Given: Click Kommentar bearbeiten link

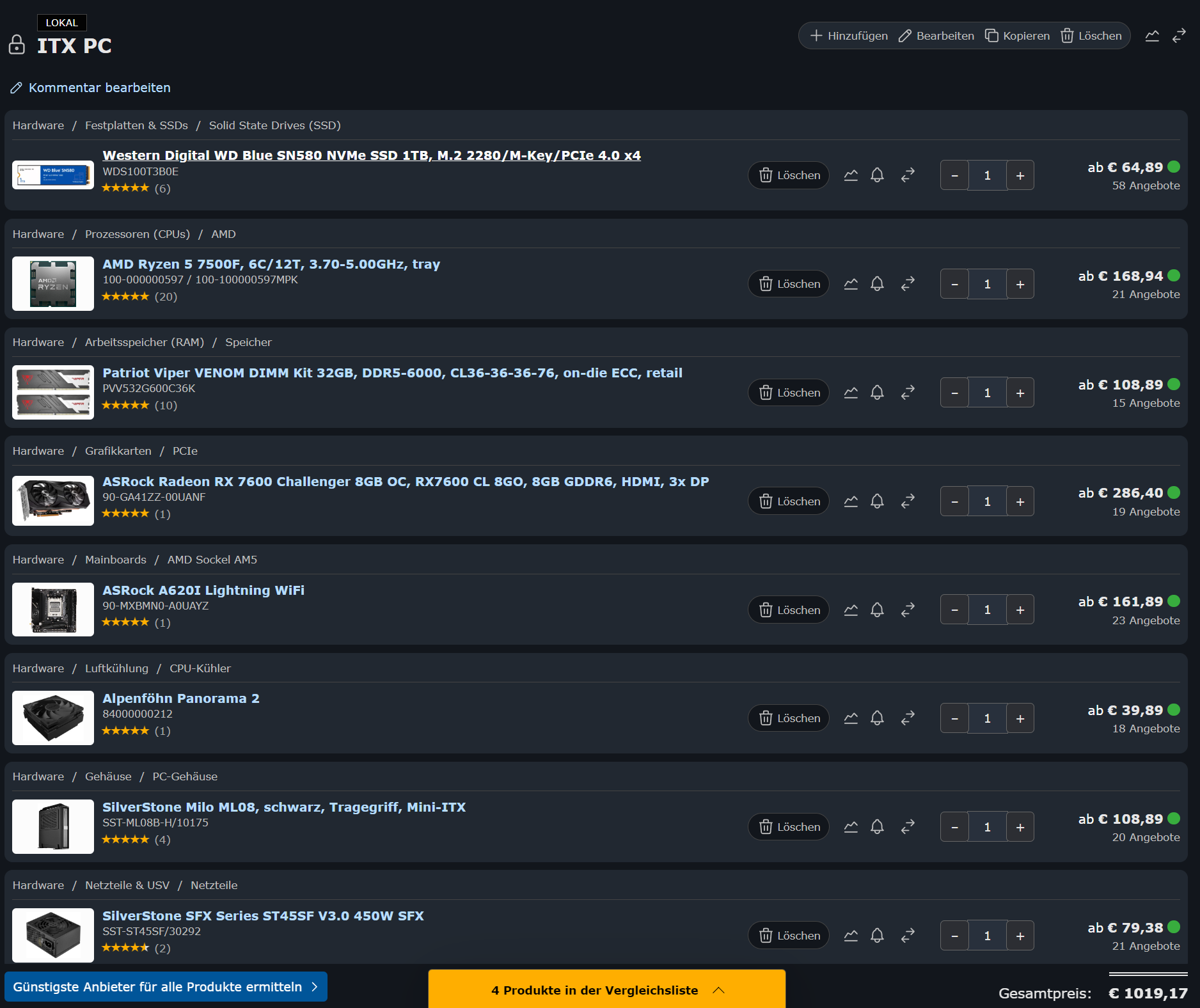Looking at the screenshot, I should pyautogui.click(x=91, y=88).
